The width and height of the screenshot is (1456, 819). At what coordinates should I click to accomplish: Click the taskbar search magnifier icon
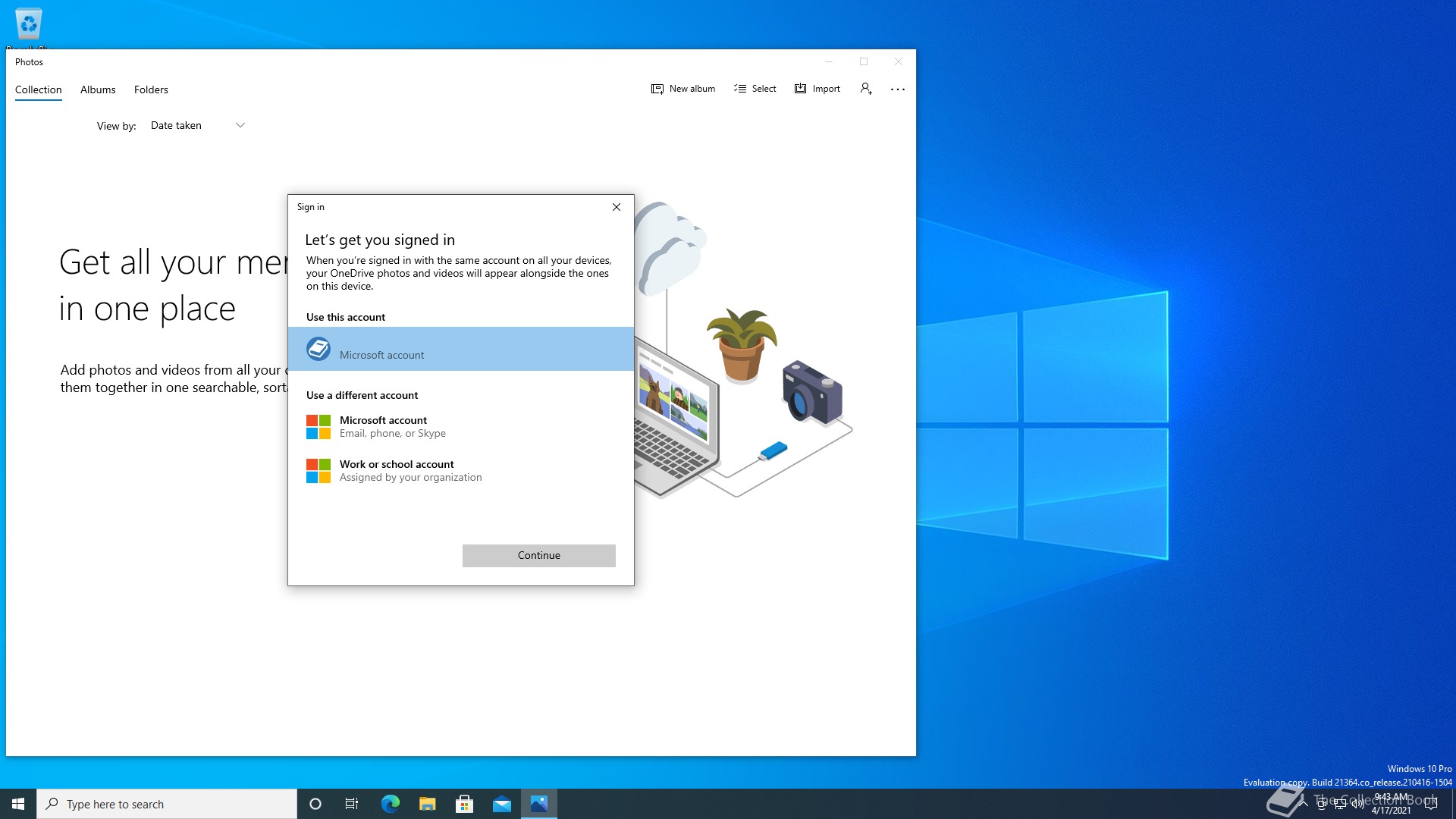pos(52,804)
